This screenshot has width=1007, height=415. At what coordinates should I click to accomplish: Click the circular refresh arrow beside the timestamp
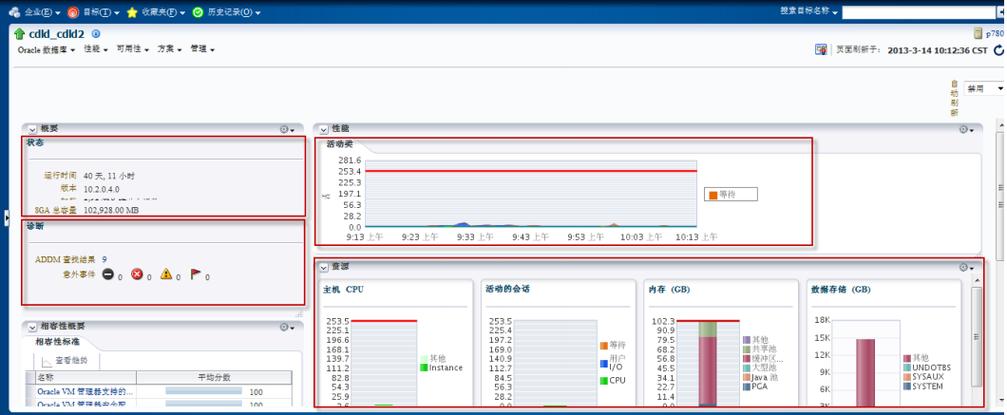tap(999, 50)
